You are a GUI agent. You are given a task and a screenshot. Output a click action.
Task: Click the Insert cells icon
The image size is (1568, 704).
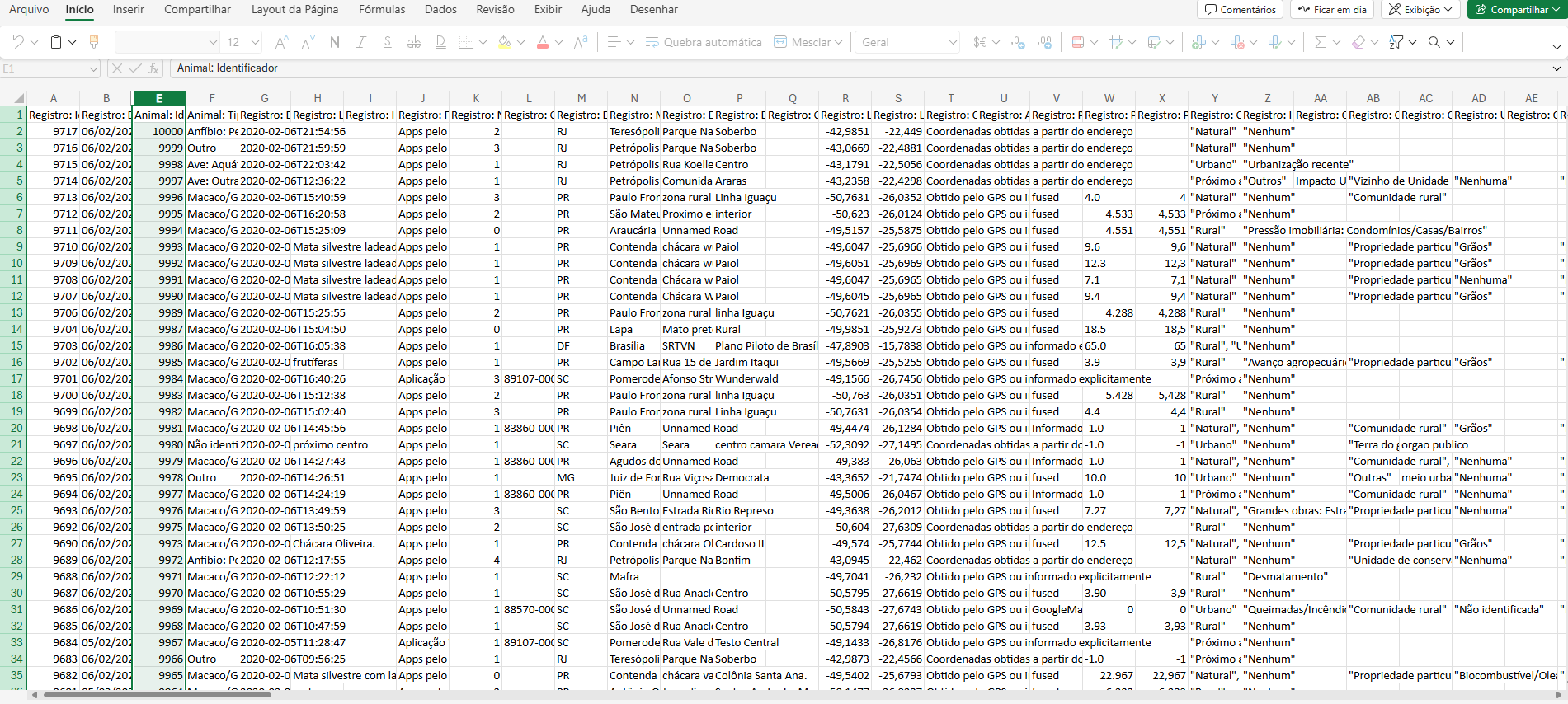(1198, 42)
